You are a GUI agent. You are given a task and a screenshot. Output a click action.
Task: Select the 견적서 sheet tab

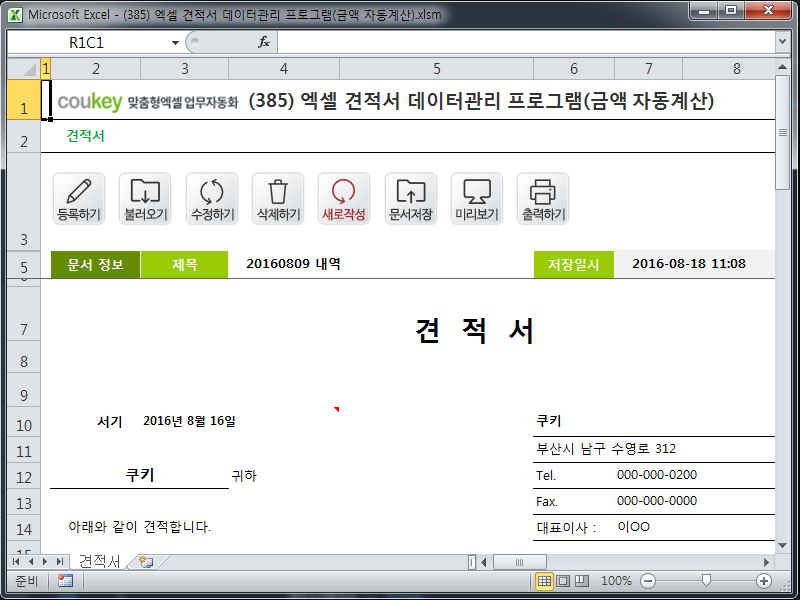(99, 562)
